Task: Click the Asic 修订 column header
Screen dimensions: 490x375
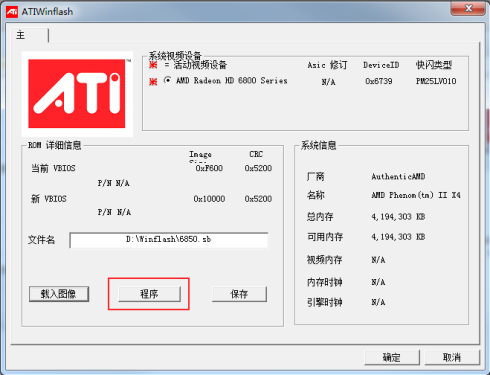Action: (x=327, y=65)
